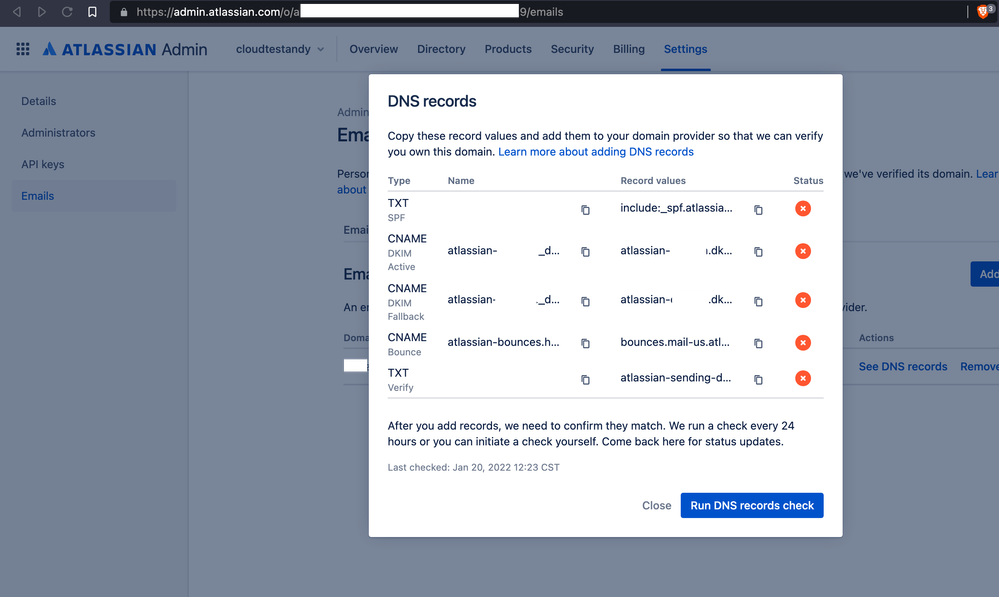Image resolution: width=999 pixels, height=597 pixels.
Task: Copy the DKIM Fallback record value
Action: point(758,301)
